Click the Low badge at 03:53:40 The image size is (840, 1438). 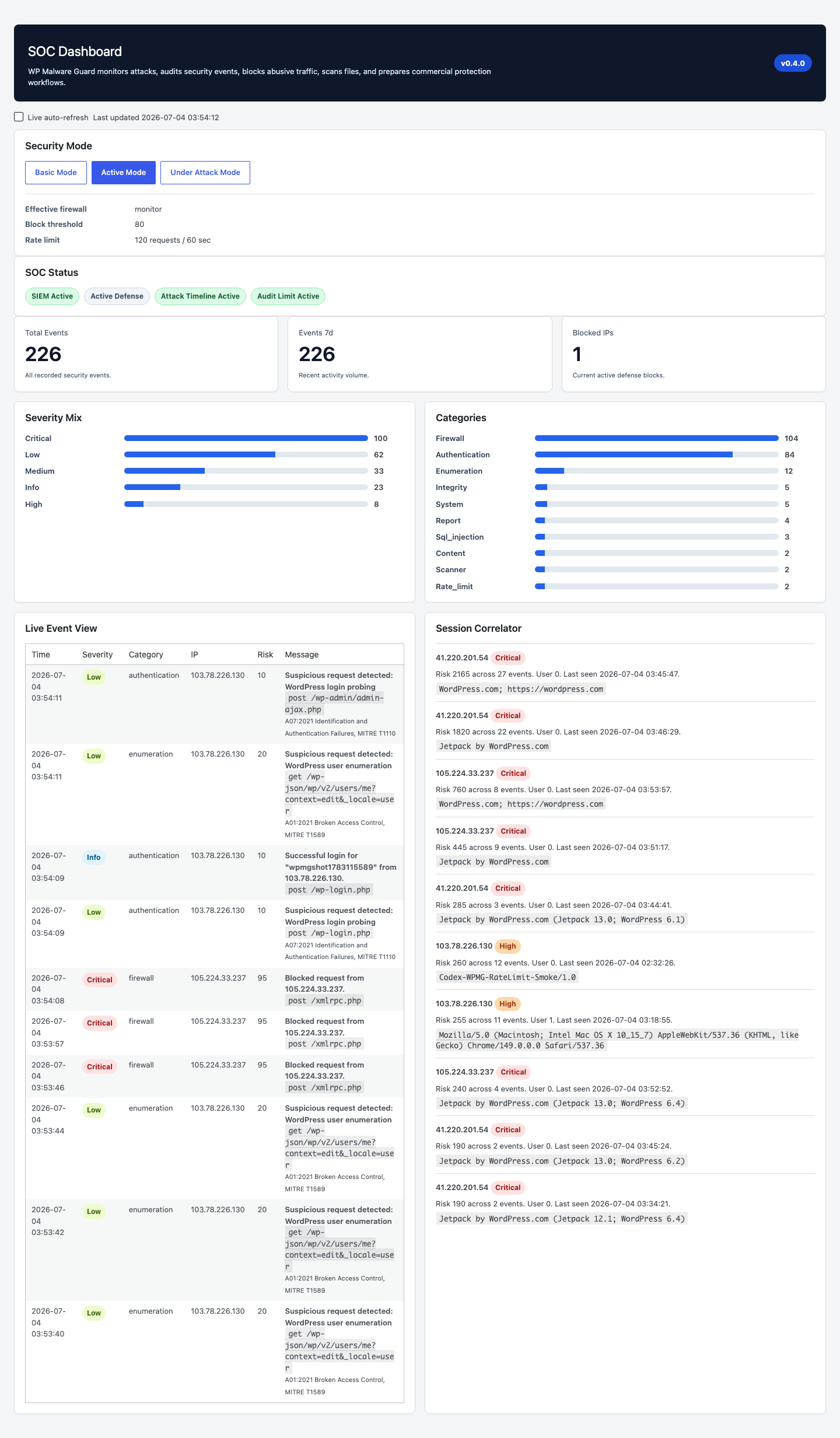coord(94,1313)
